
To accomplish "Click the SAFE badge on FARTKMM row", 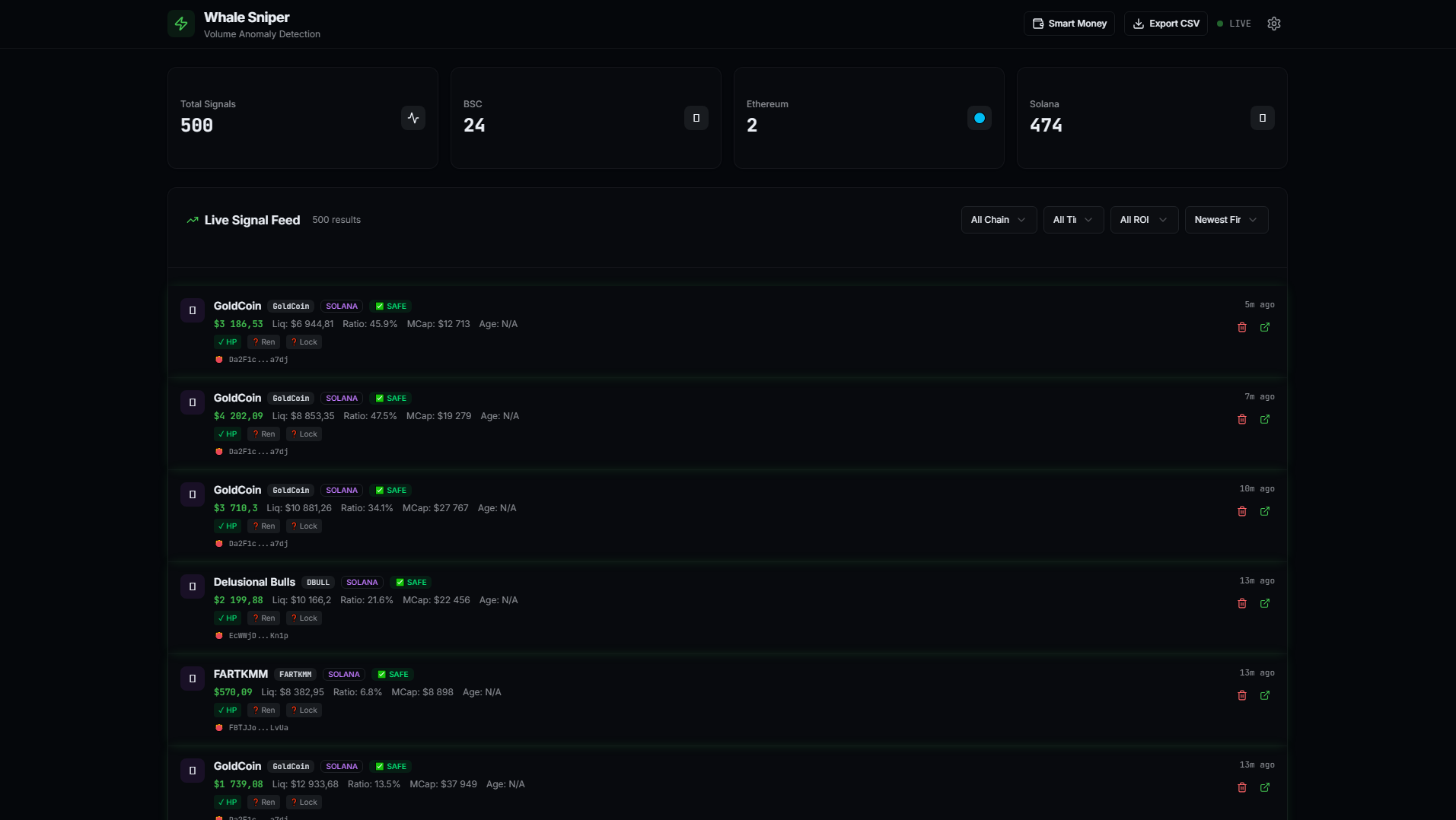I will click(x=393, y=675).
